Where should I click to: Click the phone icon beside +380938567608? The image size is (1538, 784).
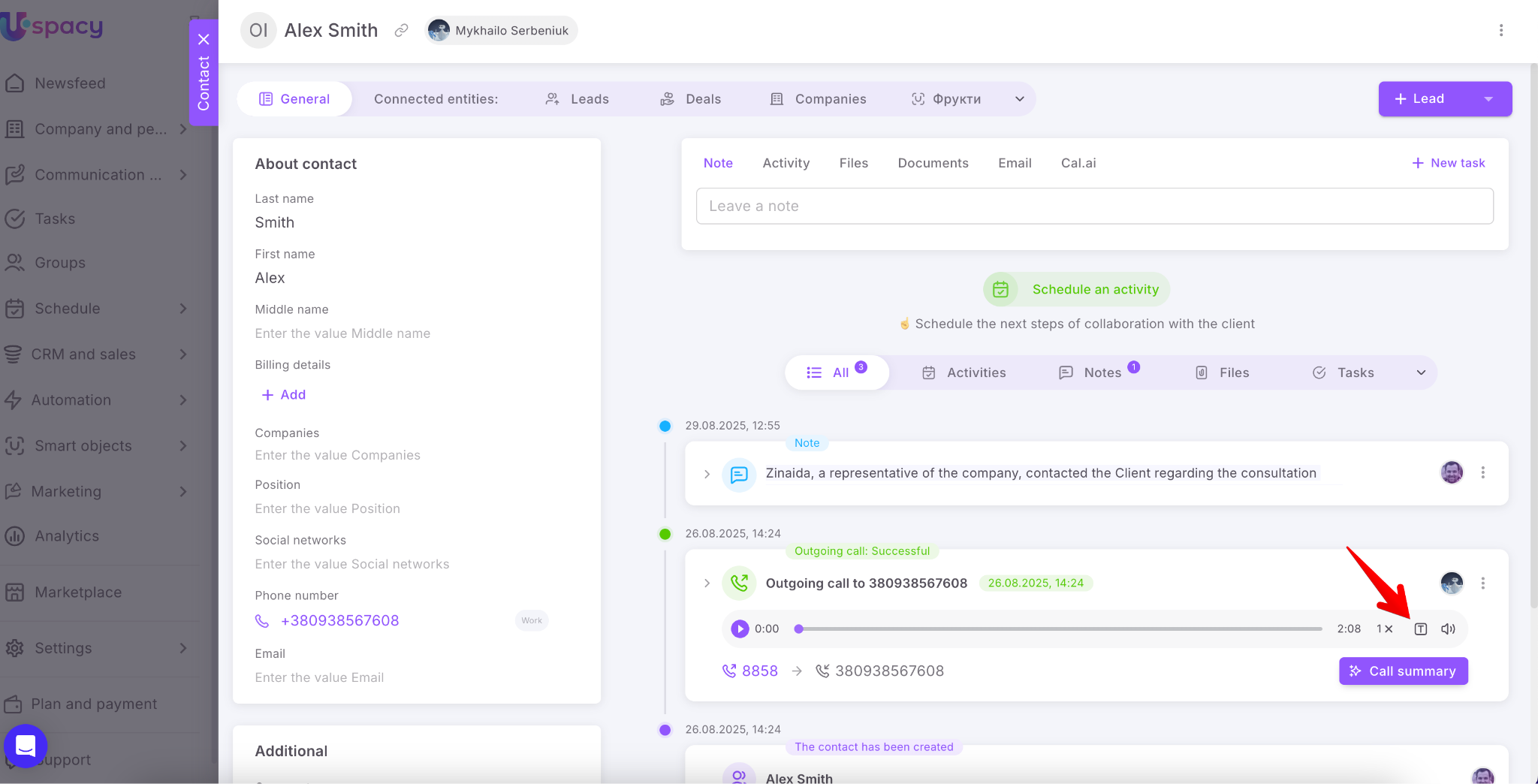tap(262, 621)
